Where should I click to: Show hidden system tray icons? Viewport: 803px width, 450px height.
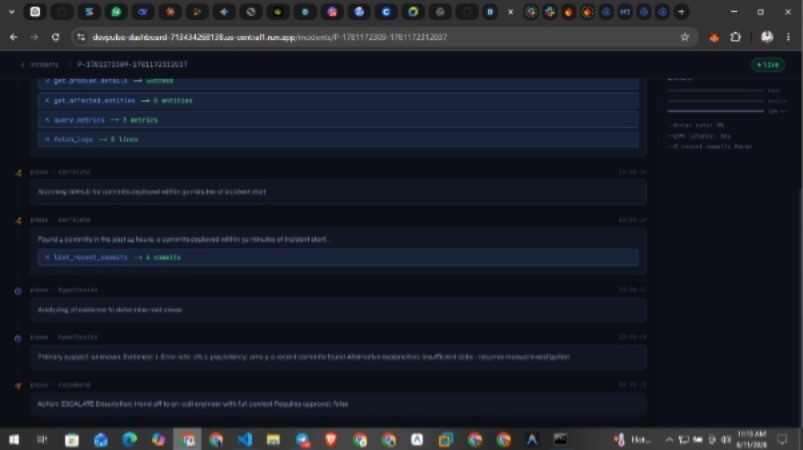click(669, 439)
